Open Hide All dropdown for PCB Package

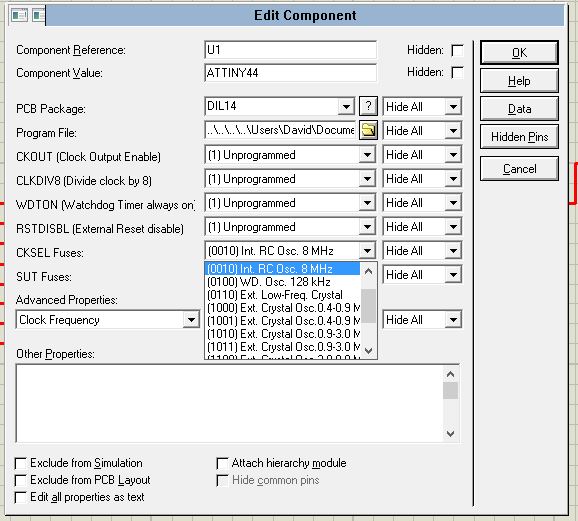tap(453, 107)
